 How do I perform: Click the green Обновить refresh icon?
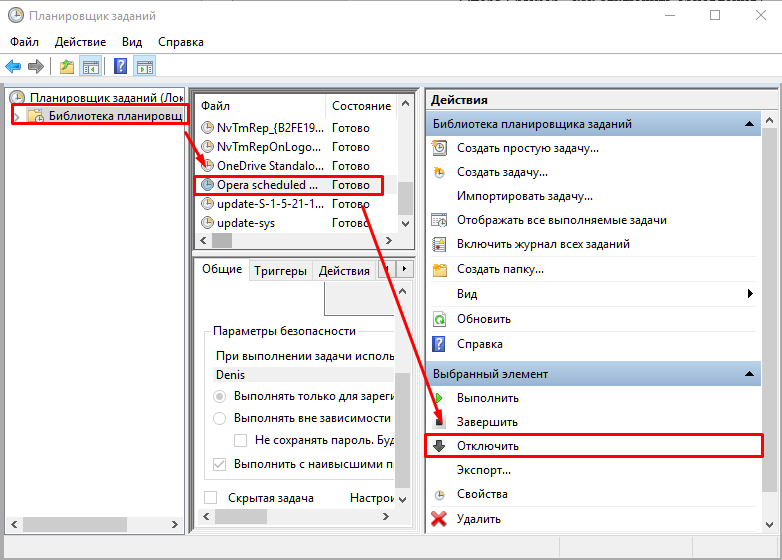click(439, 319)
